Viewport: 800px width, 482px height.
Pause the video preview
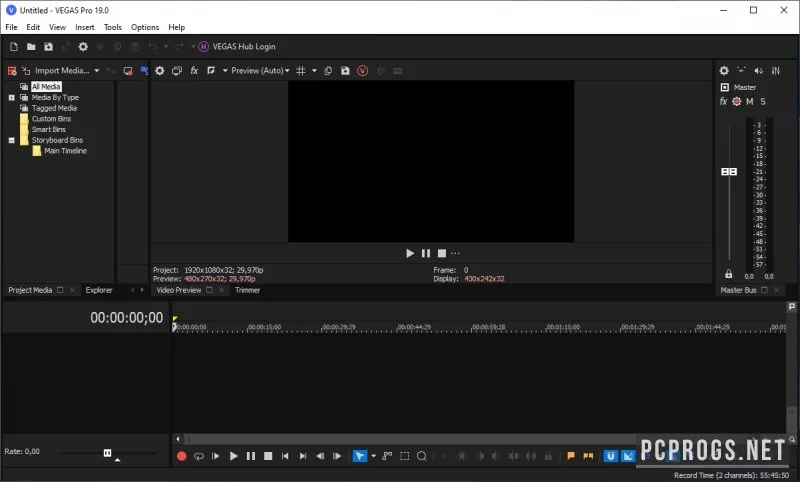426,253
